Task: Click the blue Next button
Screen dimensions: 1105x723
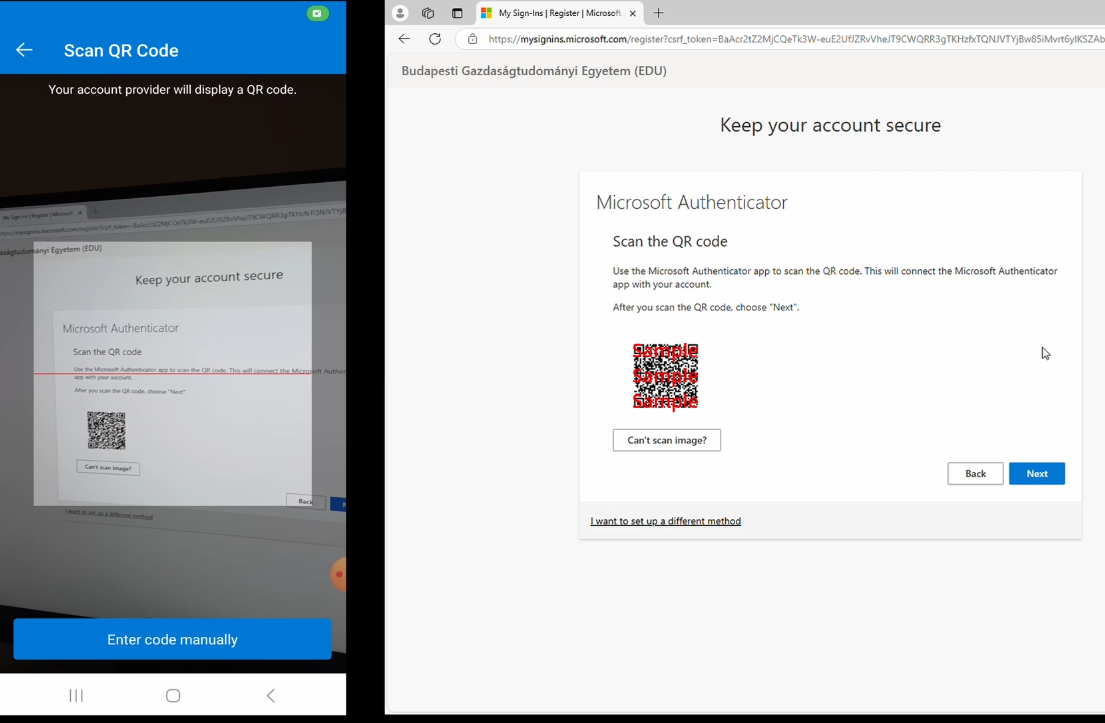Action: 1037,474
